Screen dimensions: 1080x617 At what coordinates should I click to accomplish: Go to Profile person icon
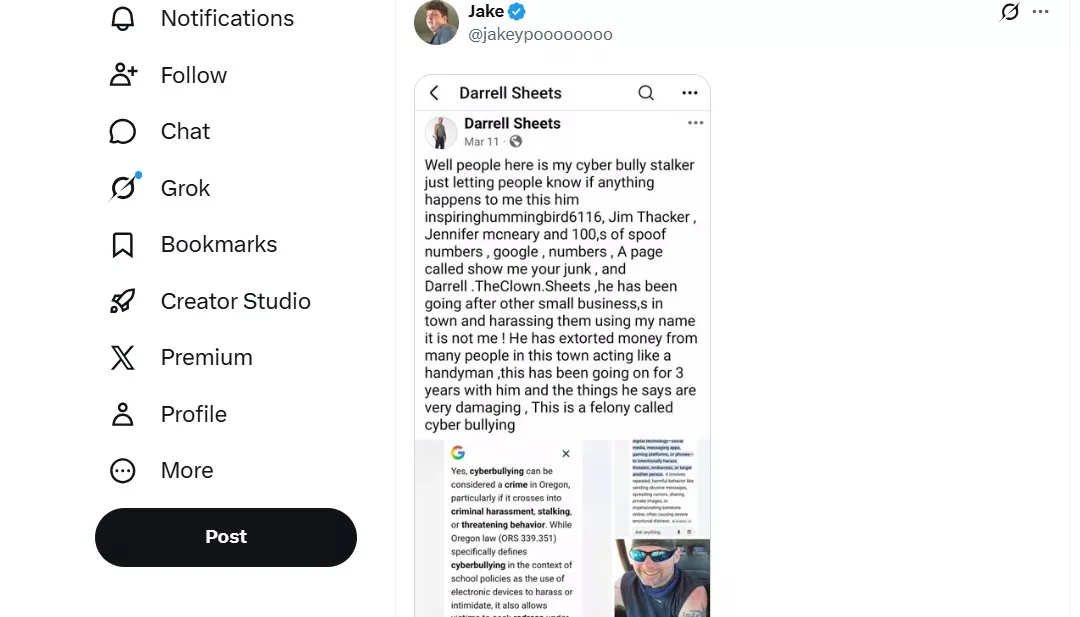point(123,414)
